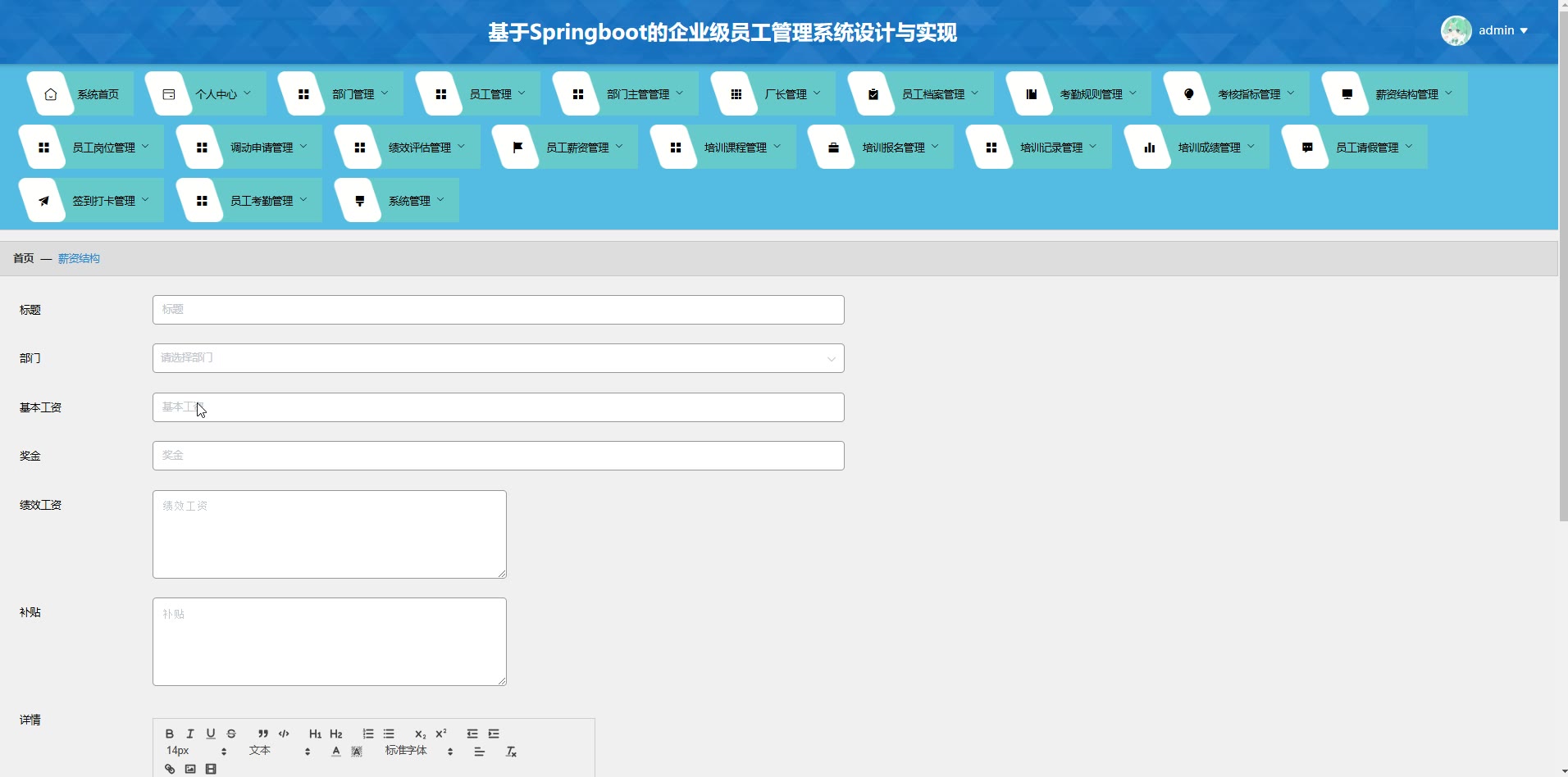Focus the 标题 title input field
This screenshot has width=1568, height=777.
pos(498,310)
